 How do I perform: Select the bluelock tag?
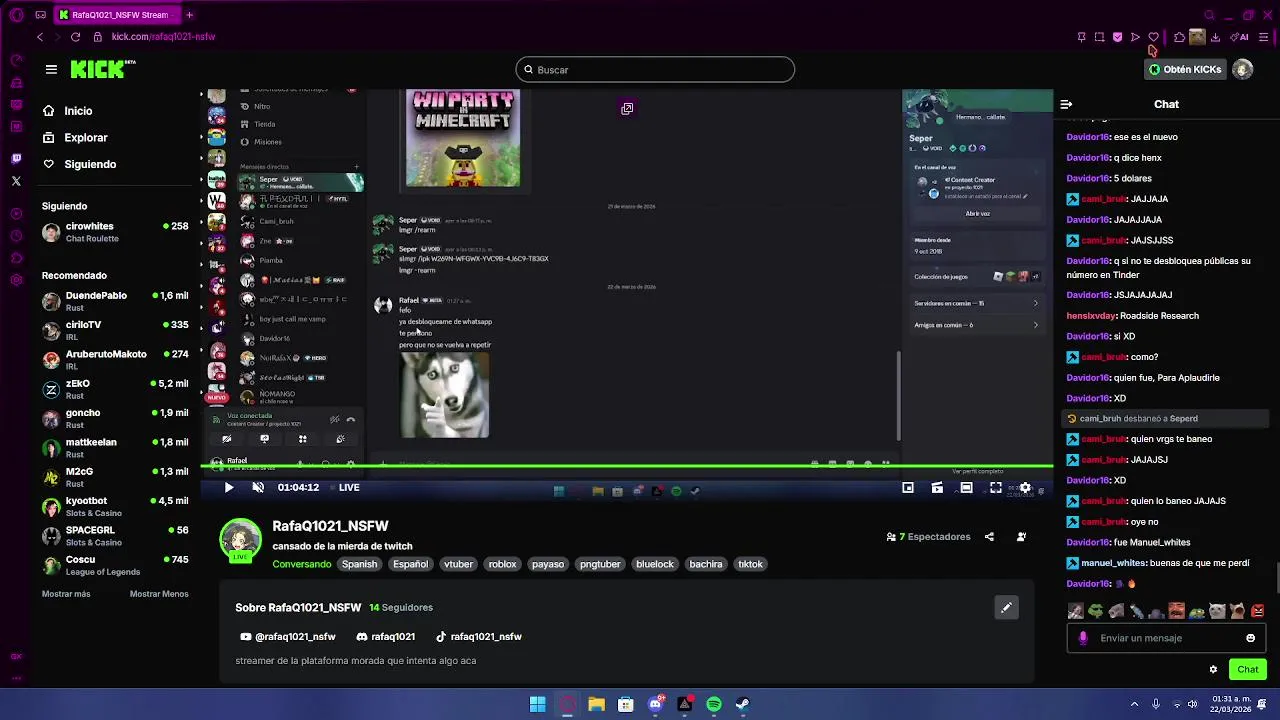655,564
